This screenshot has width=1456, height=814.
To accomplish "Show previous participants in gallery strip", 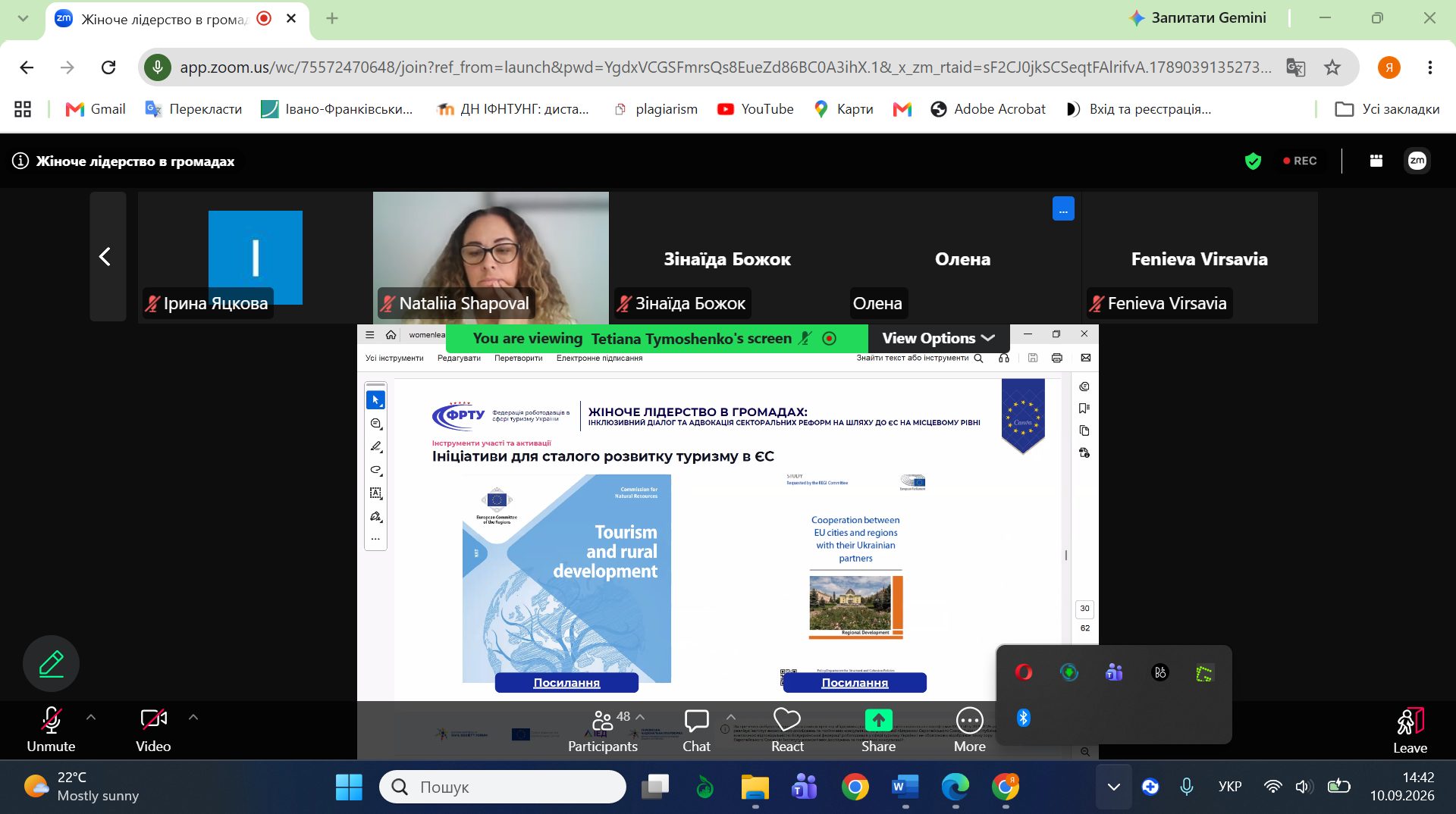I will (106, 257).
